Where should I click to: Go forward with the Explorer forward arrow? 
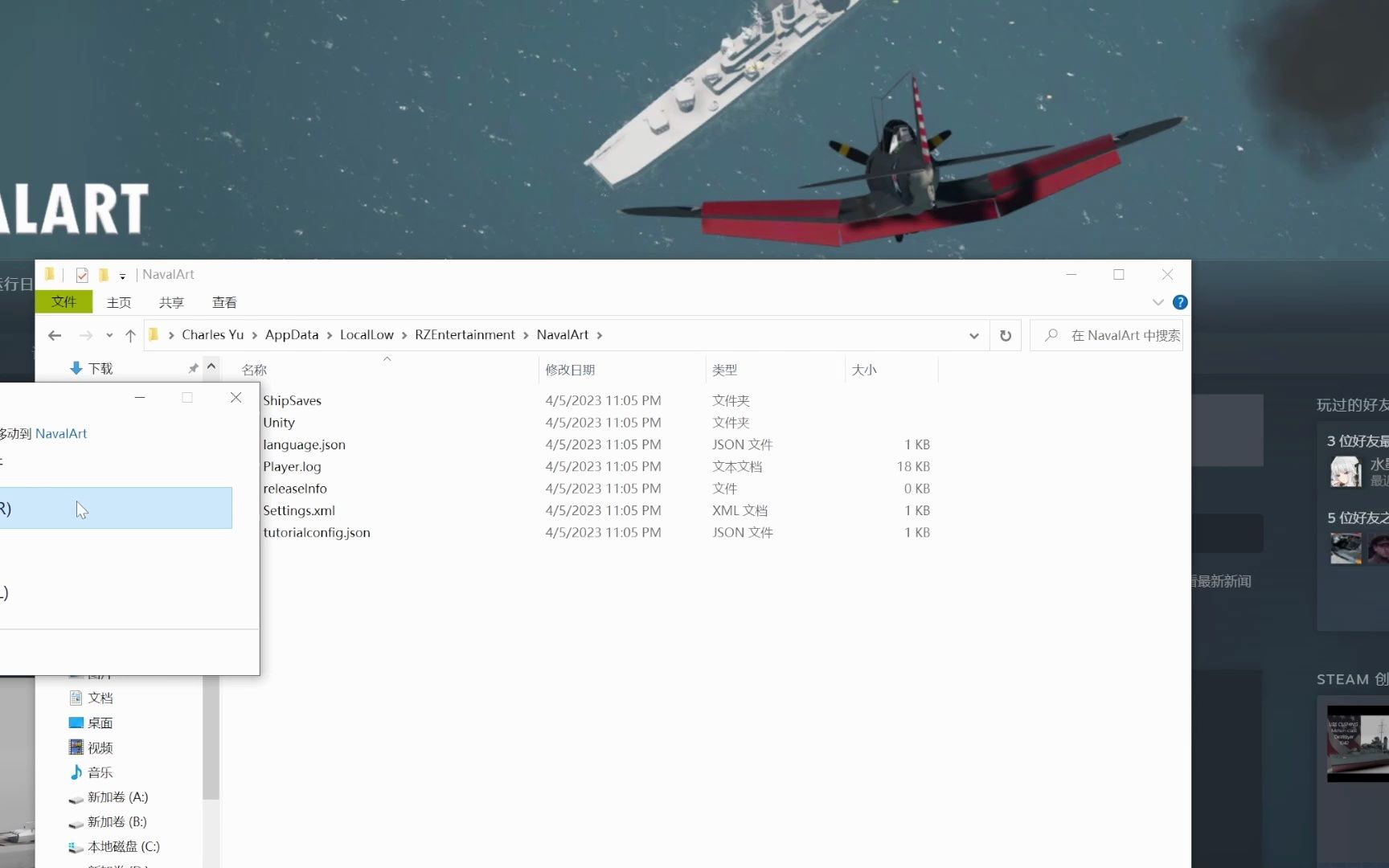point(85,335)
